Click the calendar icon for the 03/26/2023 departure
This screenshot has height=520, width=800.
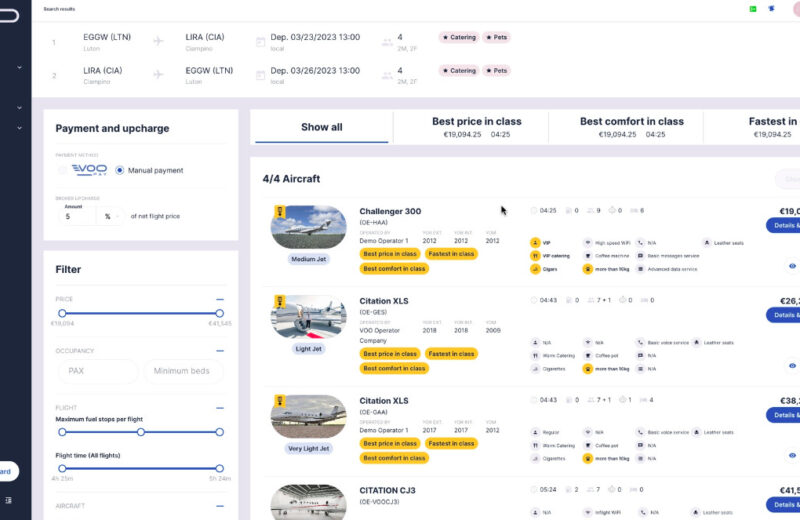(x=260, y=75)
